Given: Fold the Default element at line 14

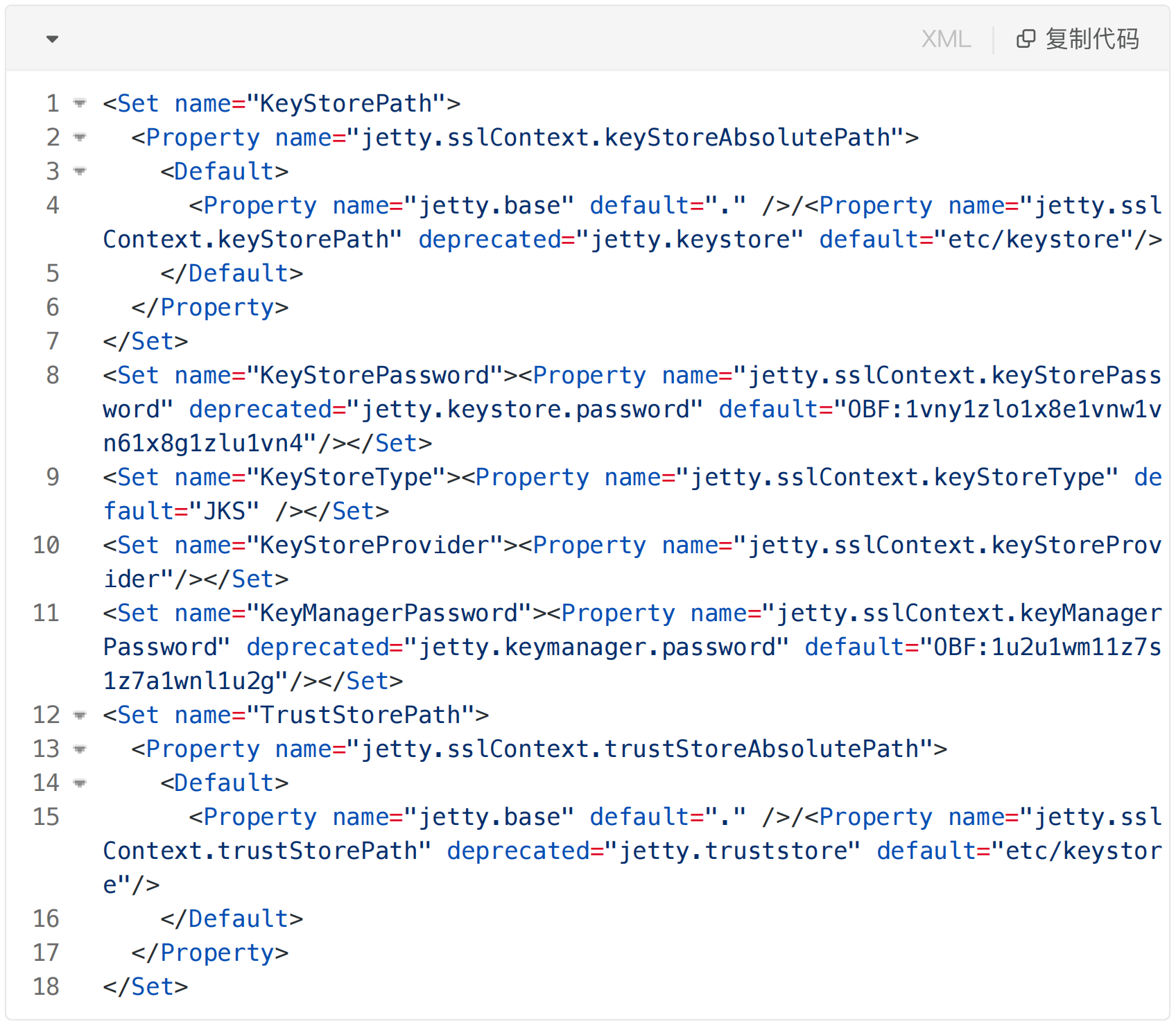Looking at the screenshot, I should (80, 783).
